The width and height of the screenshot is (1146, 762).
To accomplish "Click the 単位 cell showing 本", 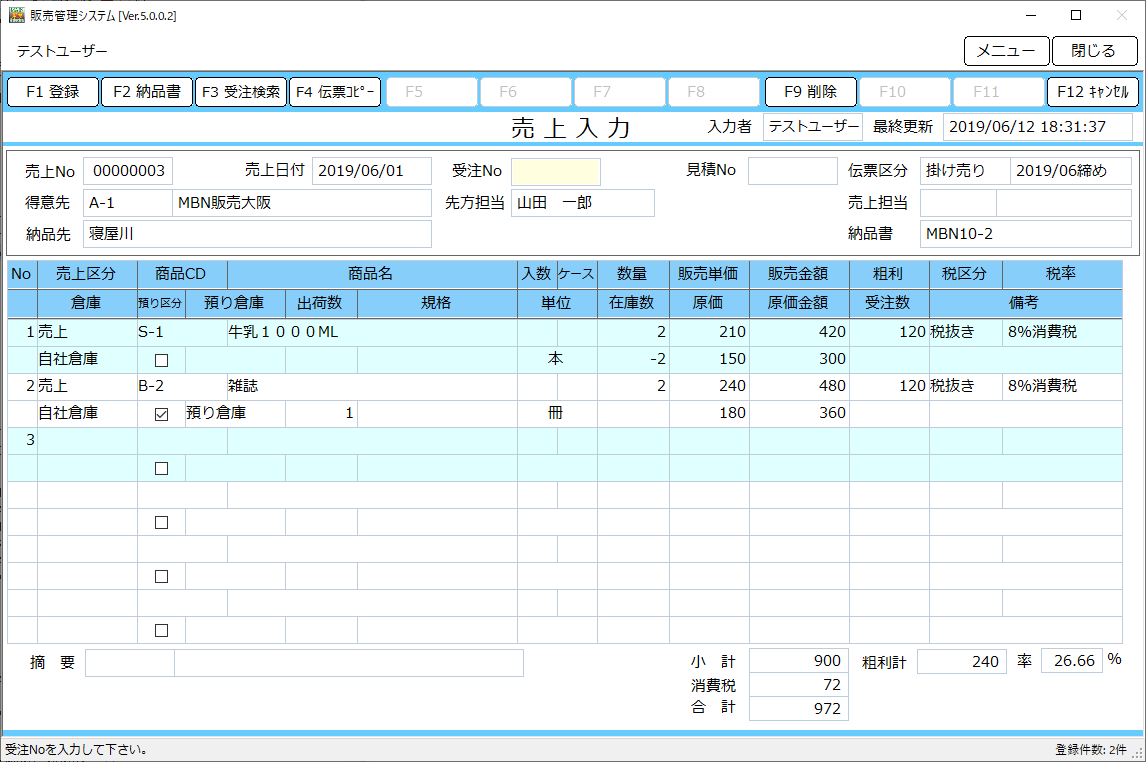I will tap(557, 359).
